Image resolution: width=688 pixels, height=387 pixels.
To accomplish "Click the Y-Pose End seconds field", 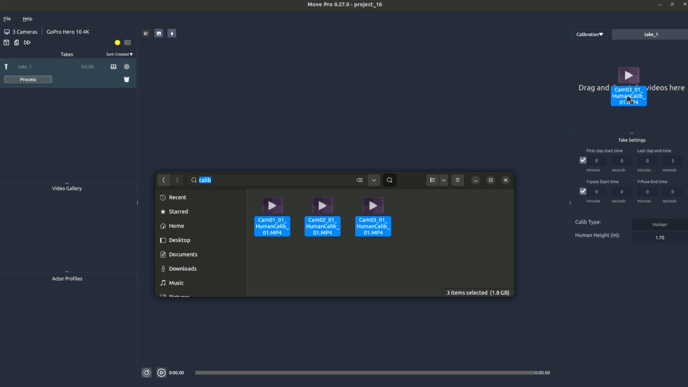I will click(x=672, y=192).
